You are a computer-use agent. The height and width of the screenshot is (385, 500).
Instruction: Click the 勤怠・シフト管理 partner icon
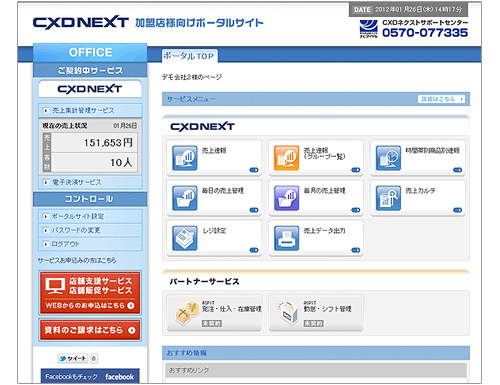point(288,312)
